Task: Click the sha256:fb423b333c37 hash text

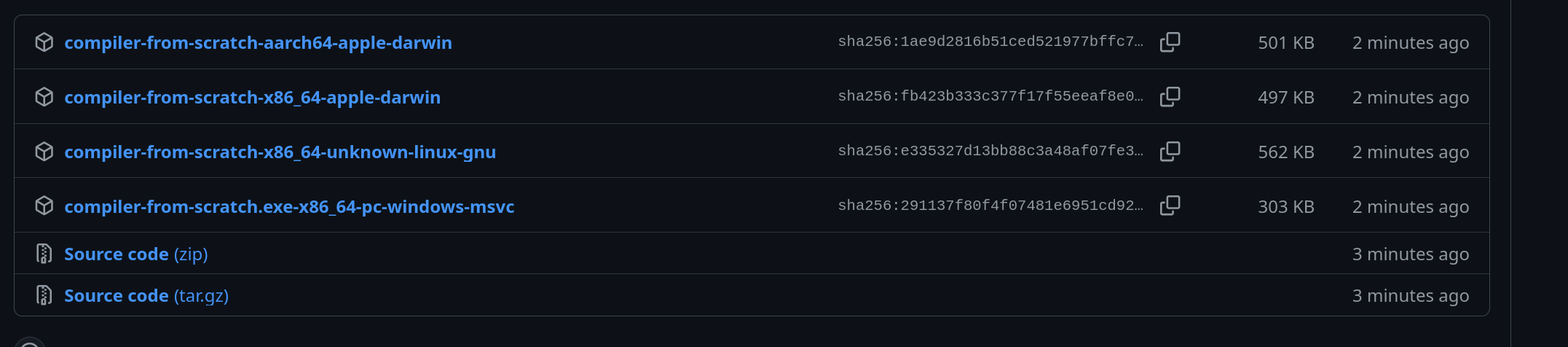Action: tap(990, 96)
